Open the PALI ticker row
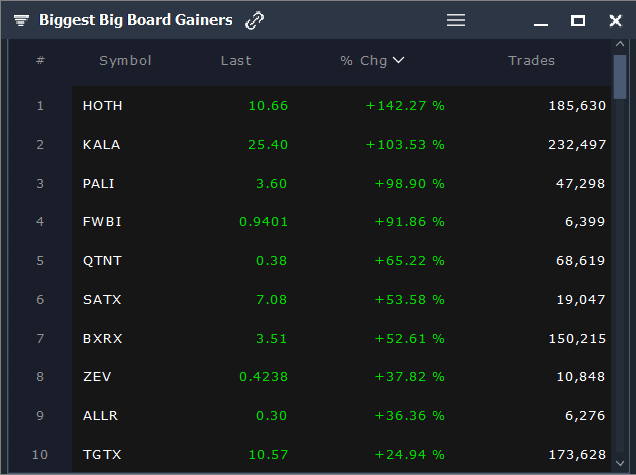The height and width of the screenshot is (475, 636). pyautogui.click(x=99, y=183)
